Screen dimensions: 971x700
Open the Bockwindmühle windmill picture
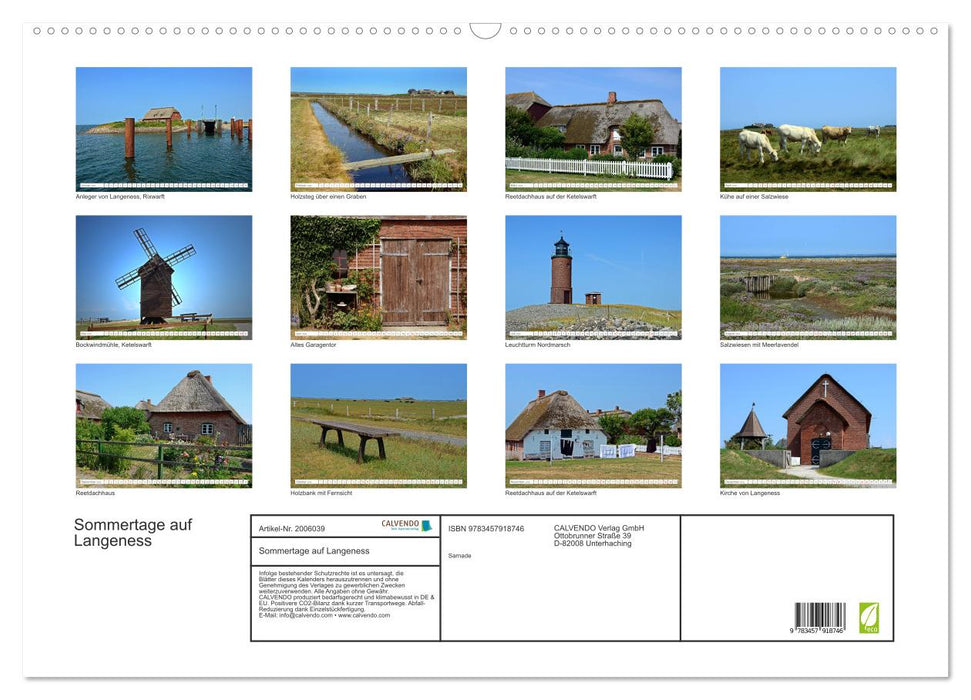pos(164,277)
